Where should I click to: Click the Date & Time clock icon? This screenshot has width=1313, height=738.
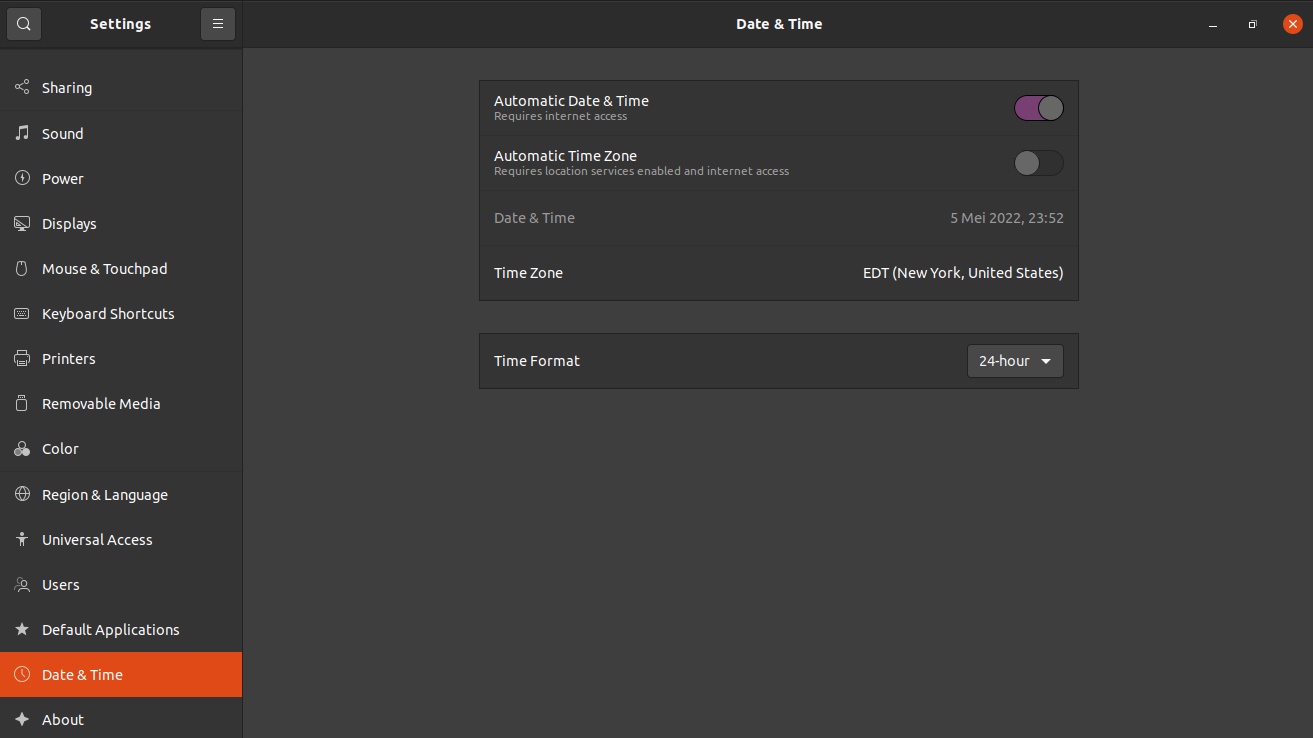[21, 674]
